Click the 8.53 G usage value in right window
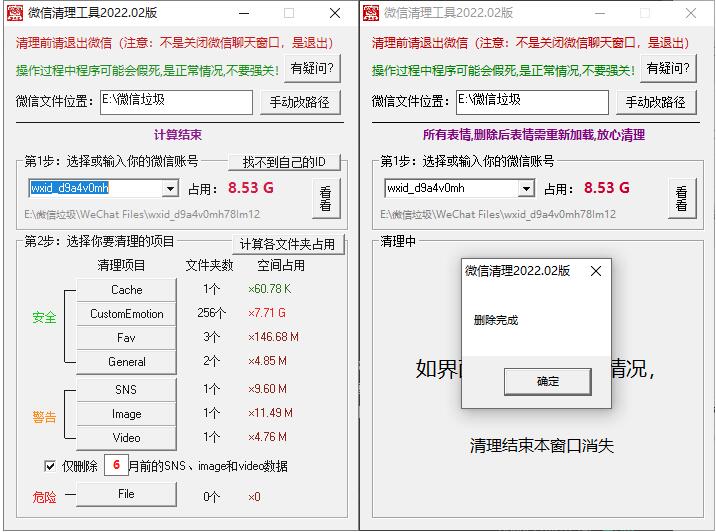 (606, 188)
